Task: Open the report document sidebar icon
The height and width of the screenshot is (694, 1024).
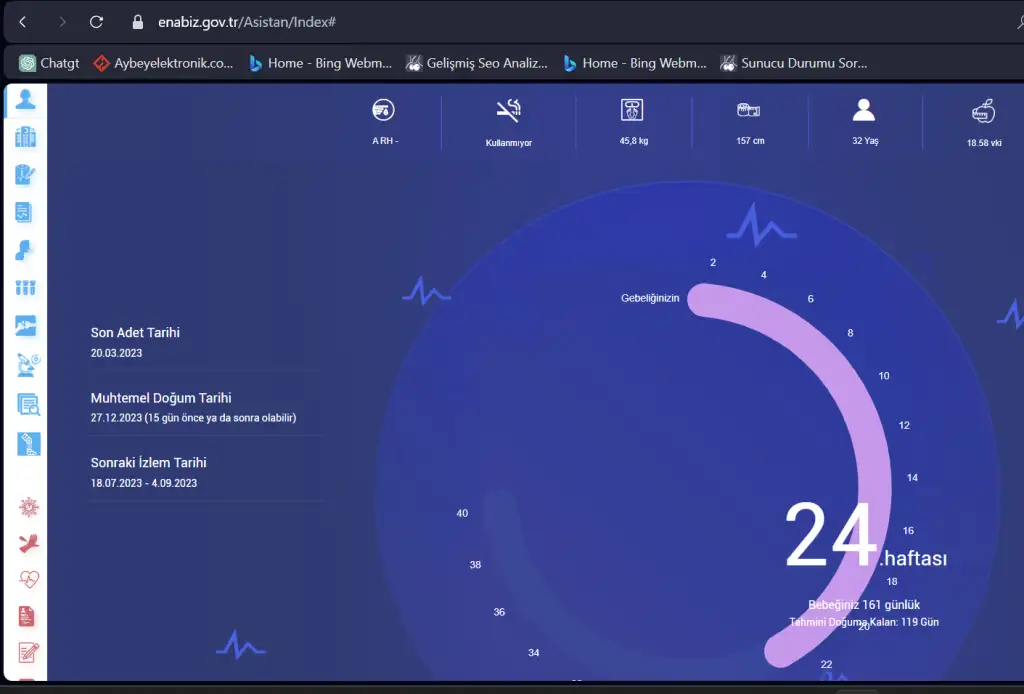Action: click(24, 212)
